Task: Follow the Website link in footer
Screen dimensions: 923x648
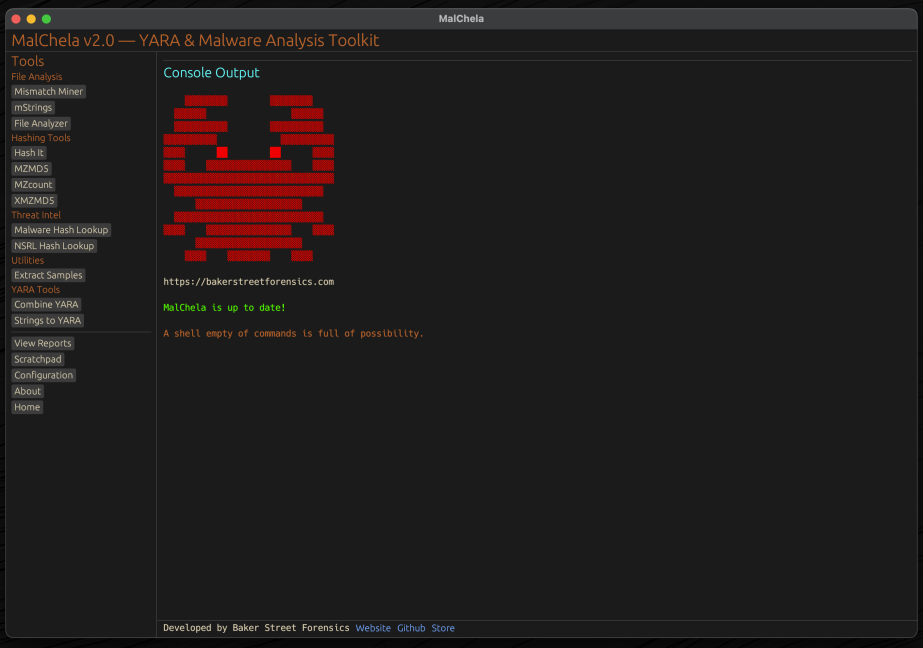Action: 373,629
